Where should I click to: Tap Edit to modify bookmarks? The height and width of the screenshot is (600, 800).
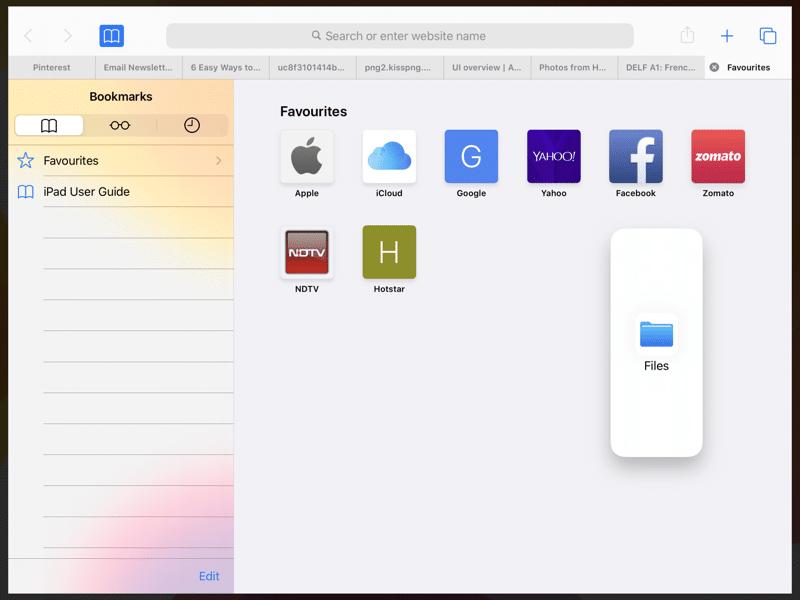209,576
